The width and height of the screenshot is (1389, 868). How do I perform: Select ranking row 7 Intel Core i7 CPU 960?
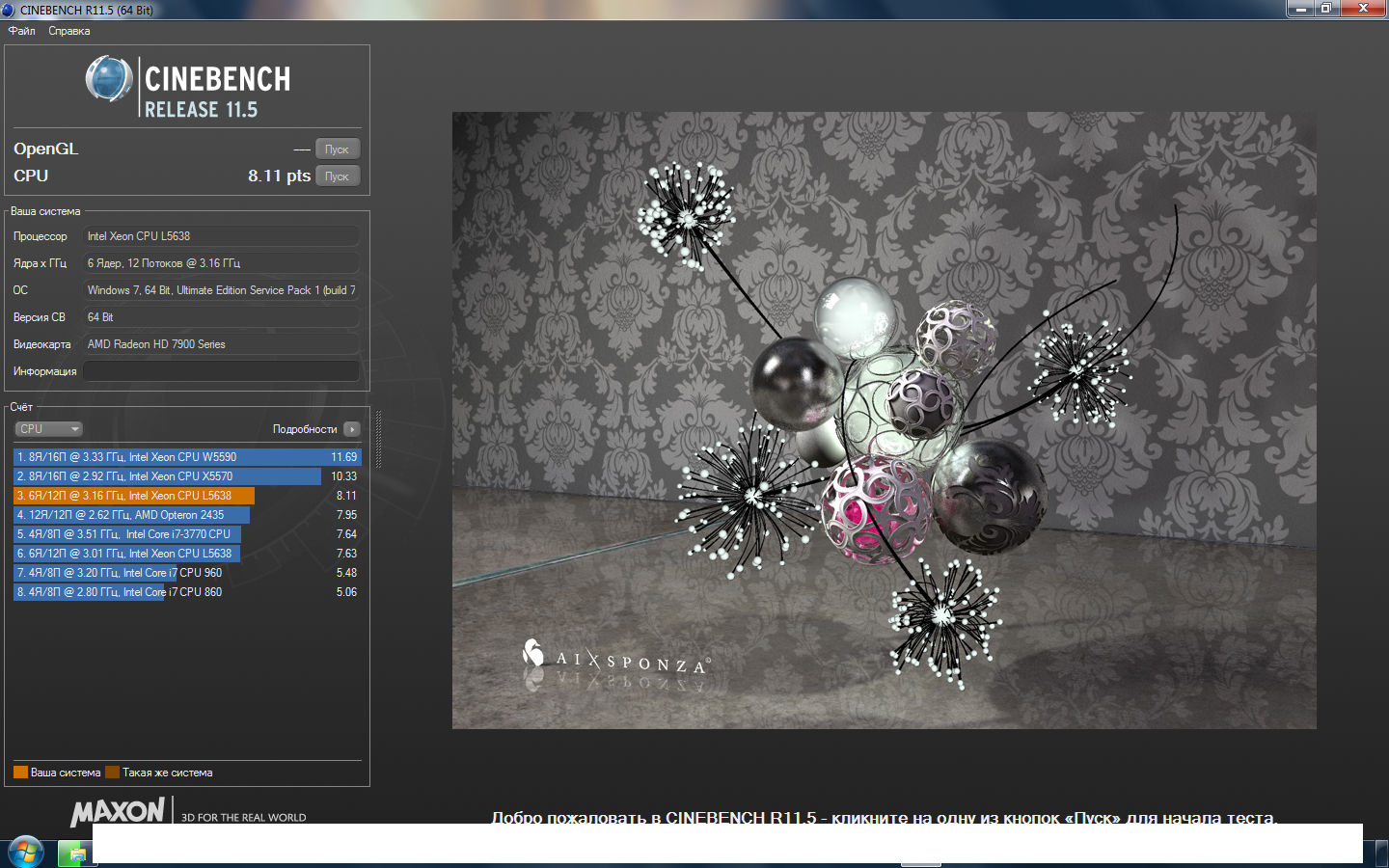[187, 573]
